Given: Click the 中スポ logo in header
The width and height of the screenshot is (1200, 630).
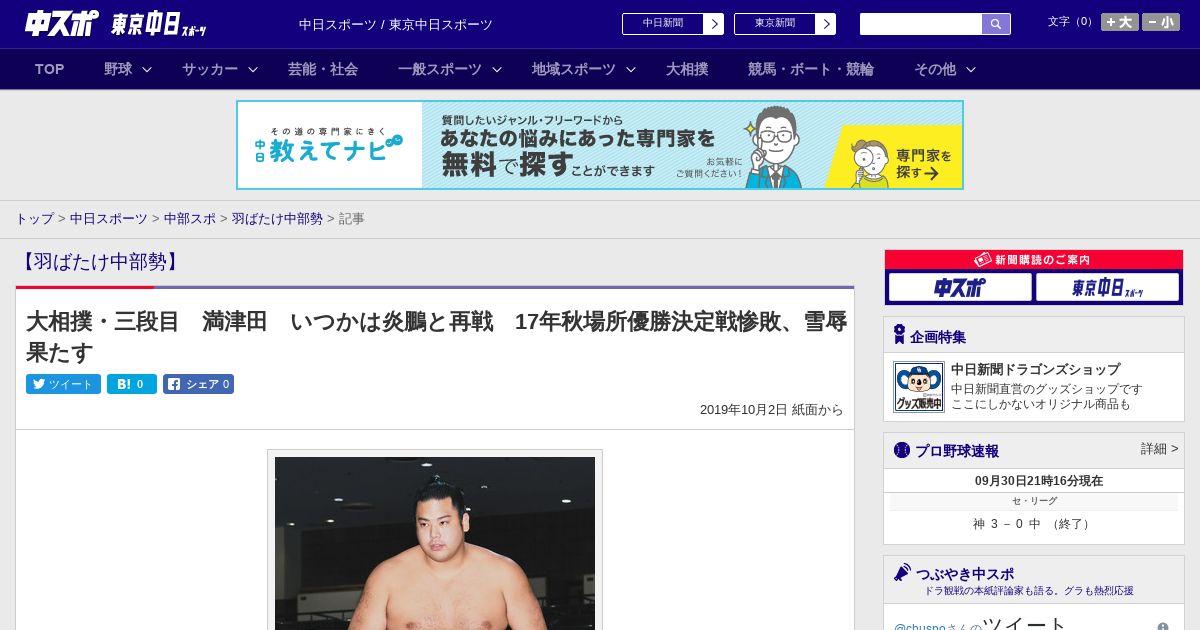Looking at the screenshot, I should tap(62, 23).
